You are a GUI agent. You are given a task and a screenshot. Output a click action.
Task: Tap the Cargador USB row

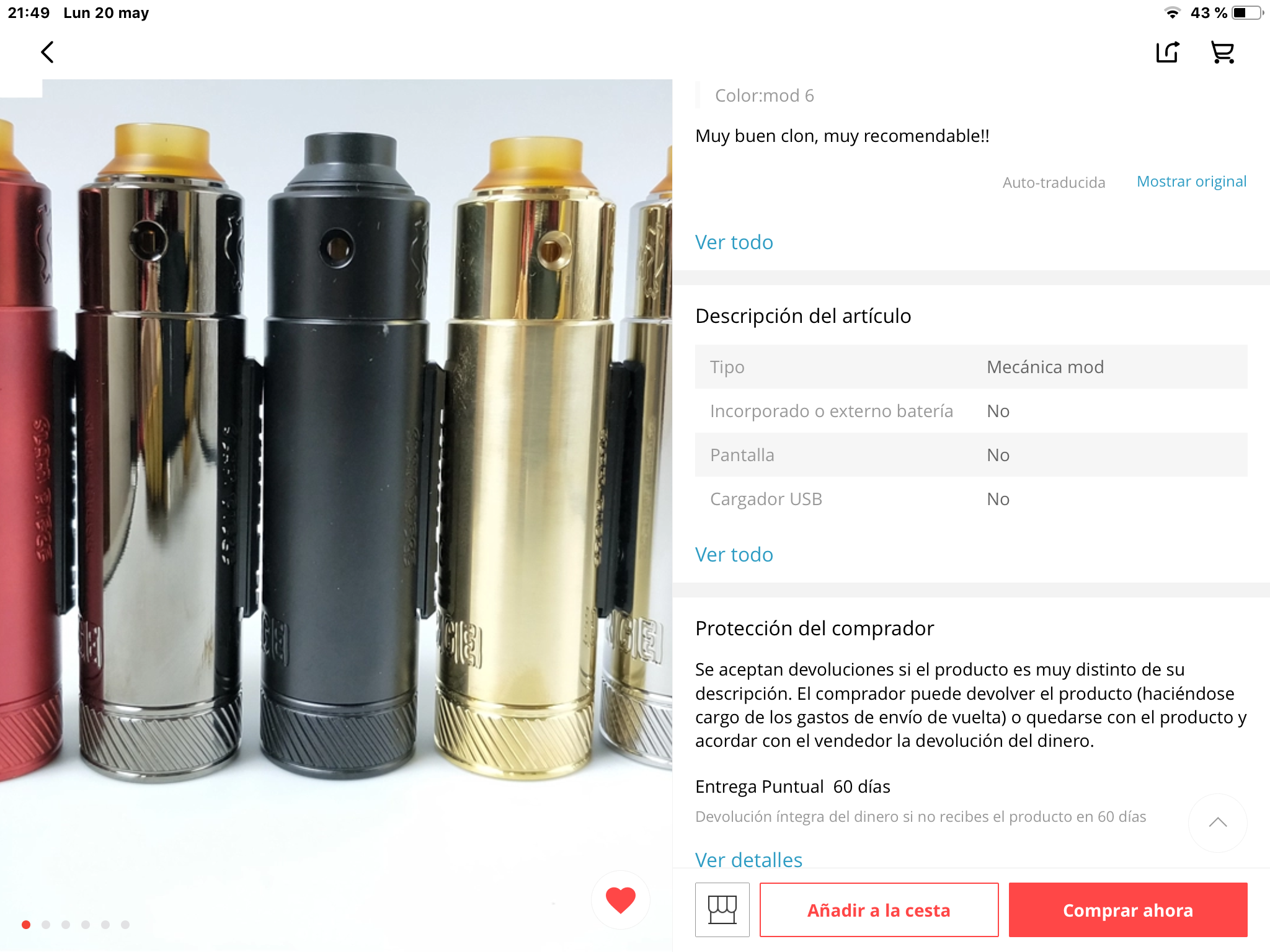(971, 499)
